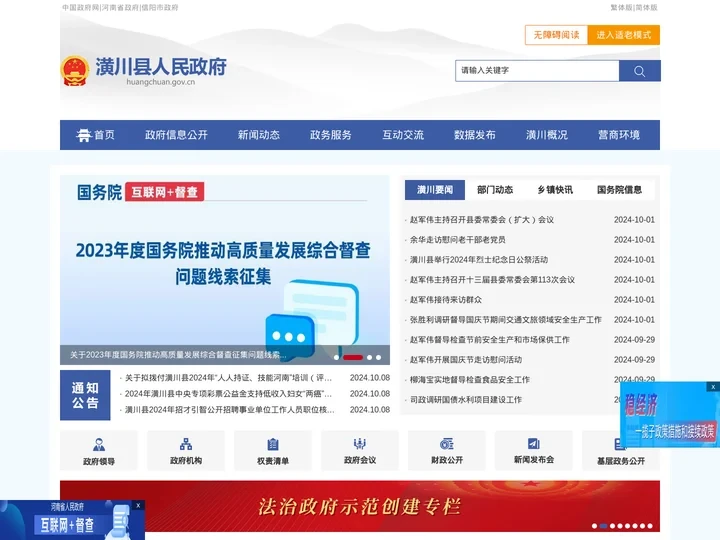Open 新闻发布会 icon shortcut
Image resolution: width=720 pixels, height=540 pixels.
point(534,450)
